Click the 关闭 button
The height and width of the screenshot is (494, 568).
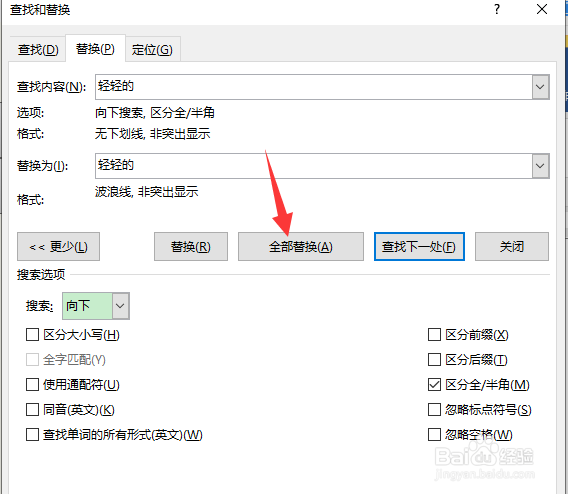(x=512, y=247)
